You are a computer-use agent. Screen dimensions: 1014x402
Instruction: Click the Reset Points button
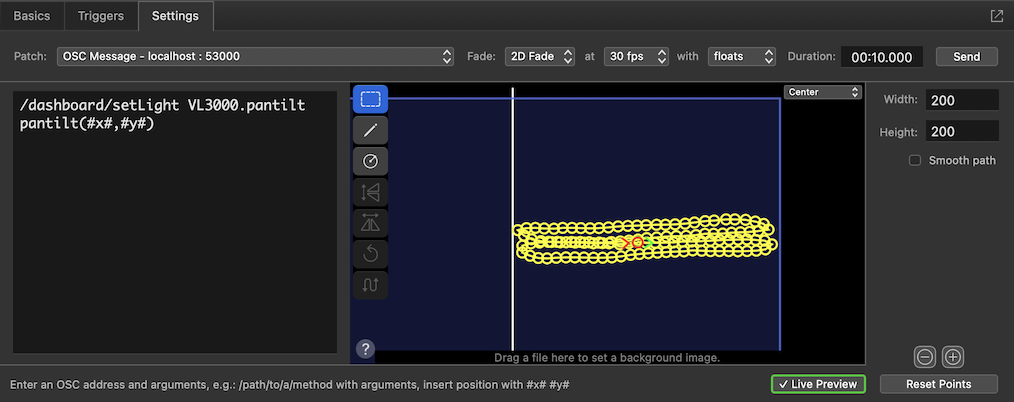938,384
